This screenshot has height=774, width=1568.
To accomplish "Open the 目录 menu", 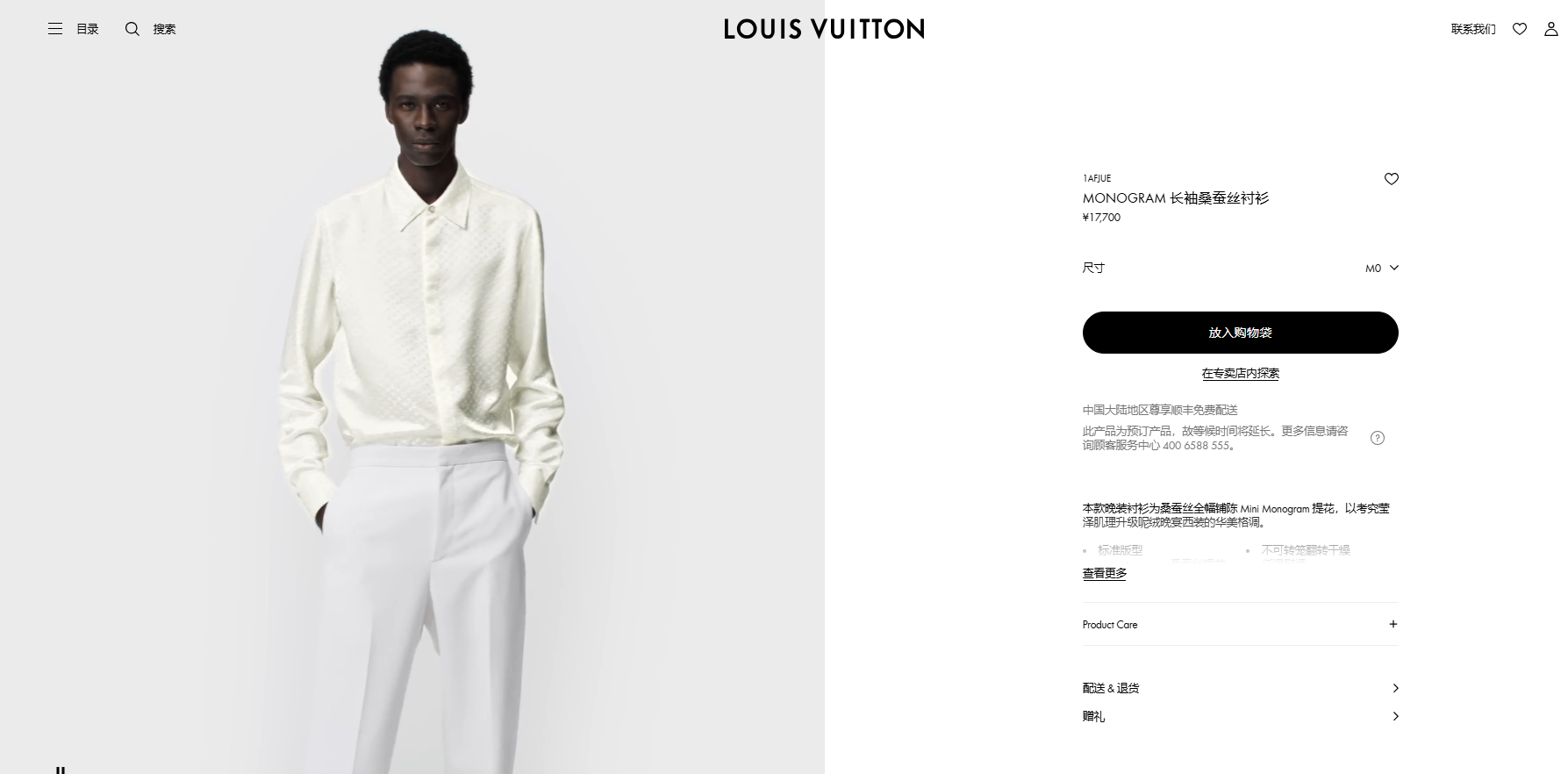I will click(88, 29).
